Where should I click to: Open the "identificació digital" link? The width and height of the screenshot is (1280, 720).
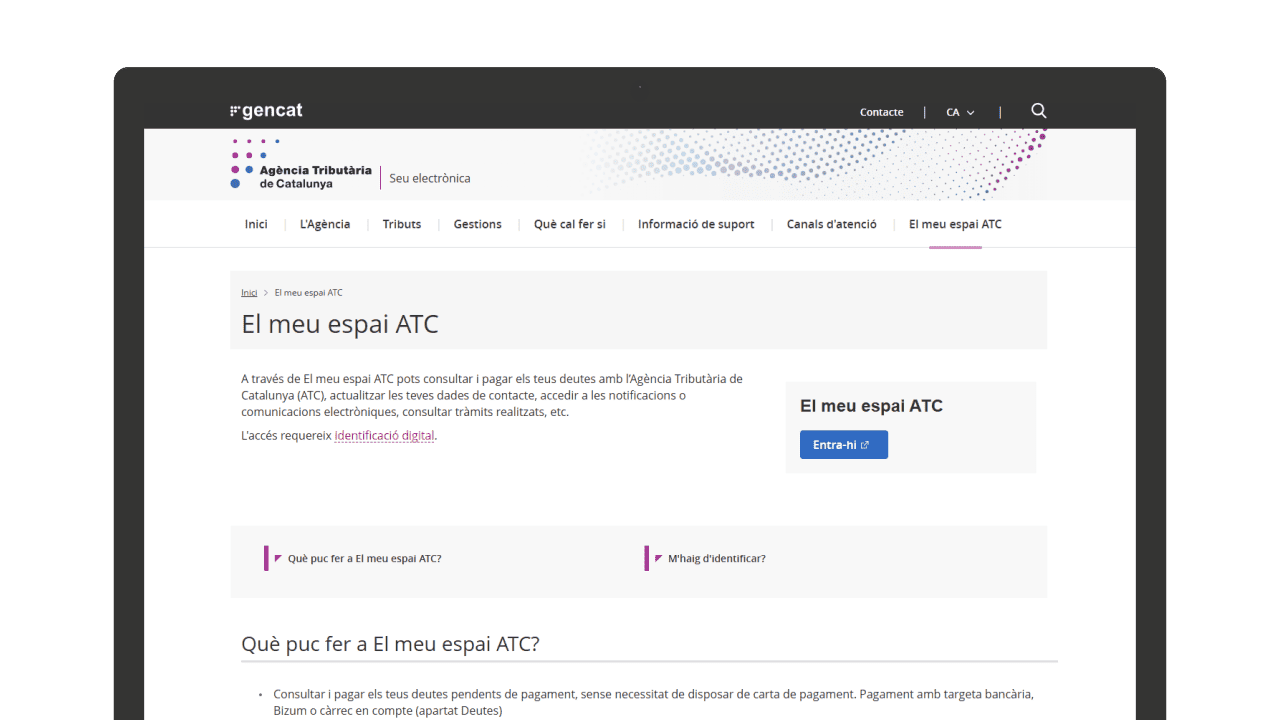pos(385,435)
